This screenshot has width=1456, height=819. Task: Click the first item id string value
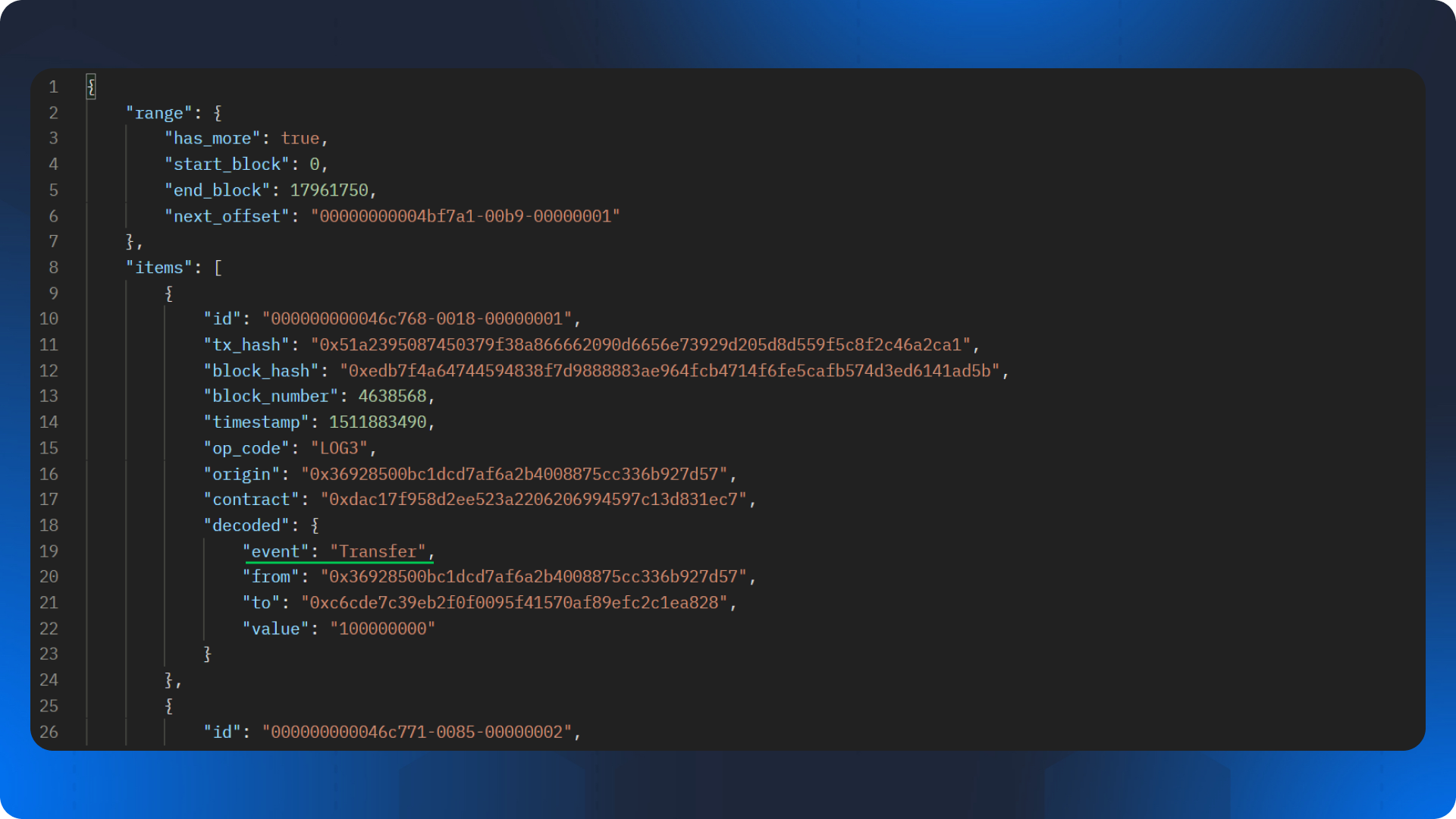coord(416,319)
